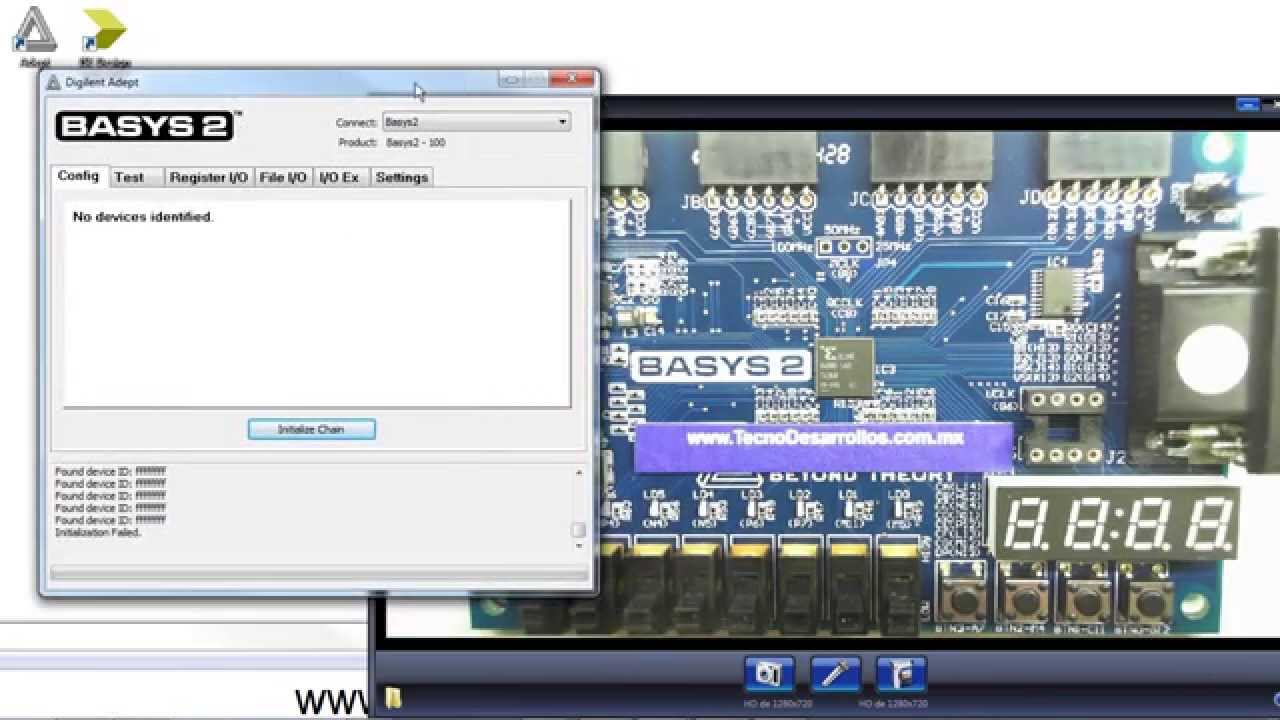Click the Digilent Adept title bar icon

pos(54,82)
